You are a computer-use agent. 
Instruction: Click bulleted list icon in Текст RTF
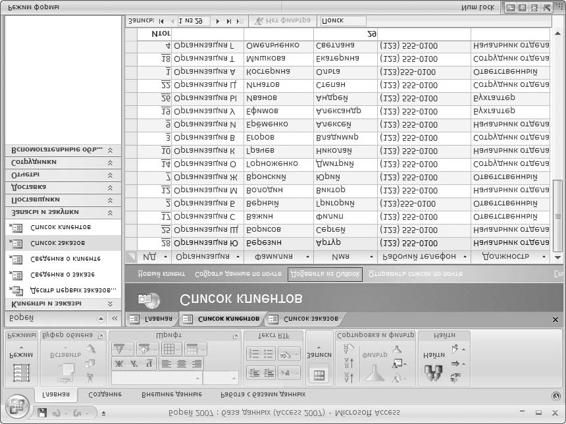click(268, 353)
